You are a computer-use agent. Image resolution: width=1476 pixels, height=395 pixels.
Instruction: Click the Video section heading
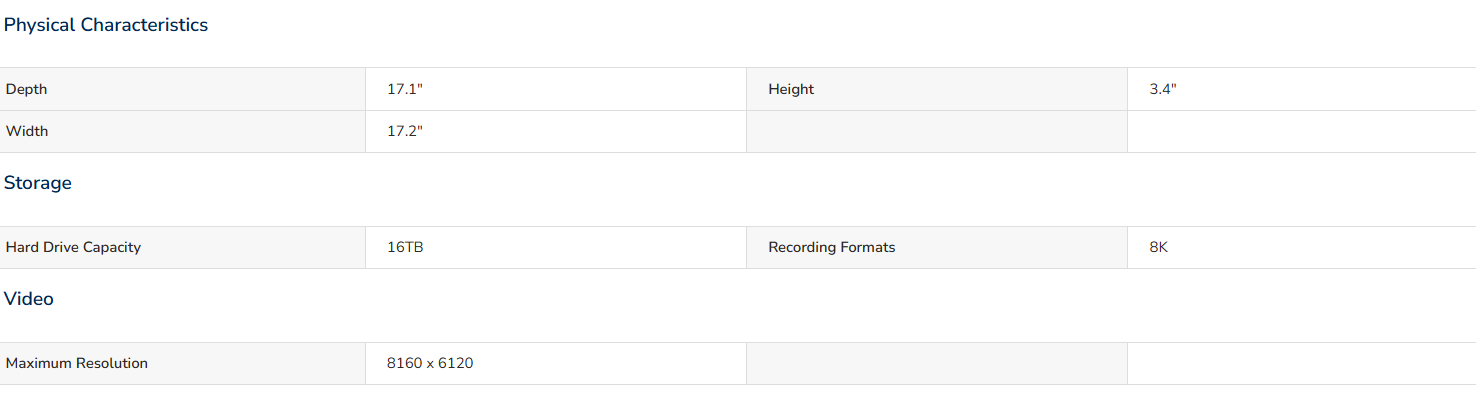(29, 299)
